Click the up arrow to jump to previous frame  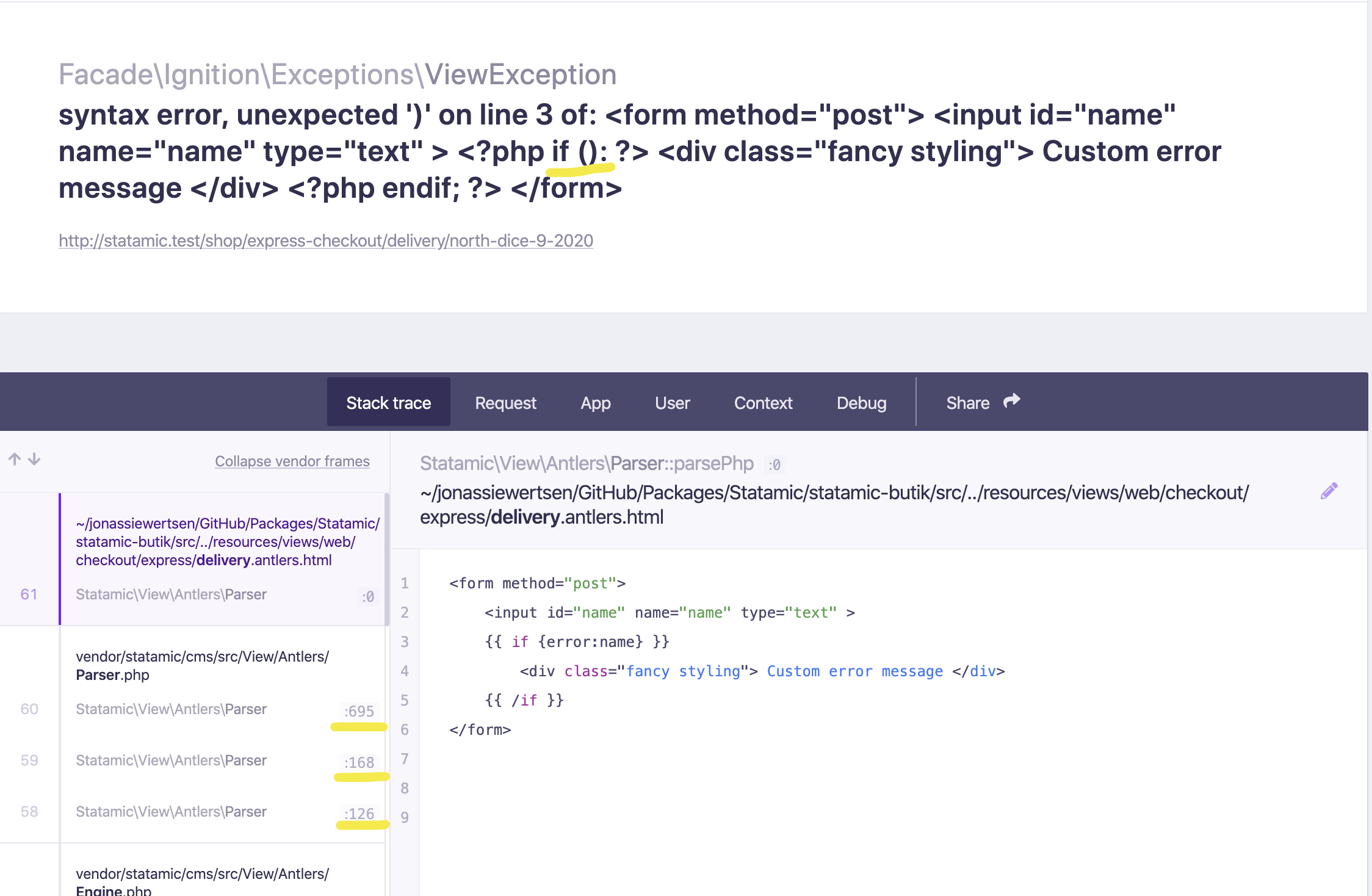pyautogui.click(x=15, y=459)
